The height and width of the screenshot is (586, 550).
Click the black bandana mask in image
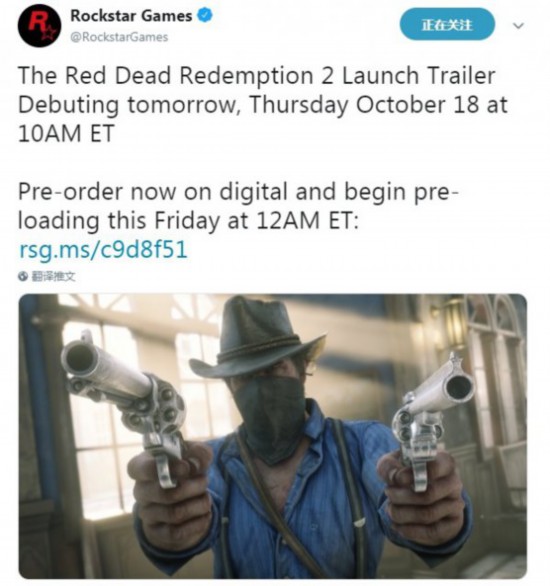pos(272,417)
